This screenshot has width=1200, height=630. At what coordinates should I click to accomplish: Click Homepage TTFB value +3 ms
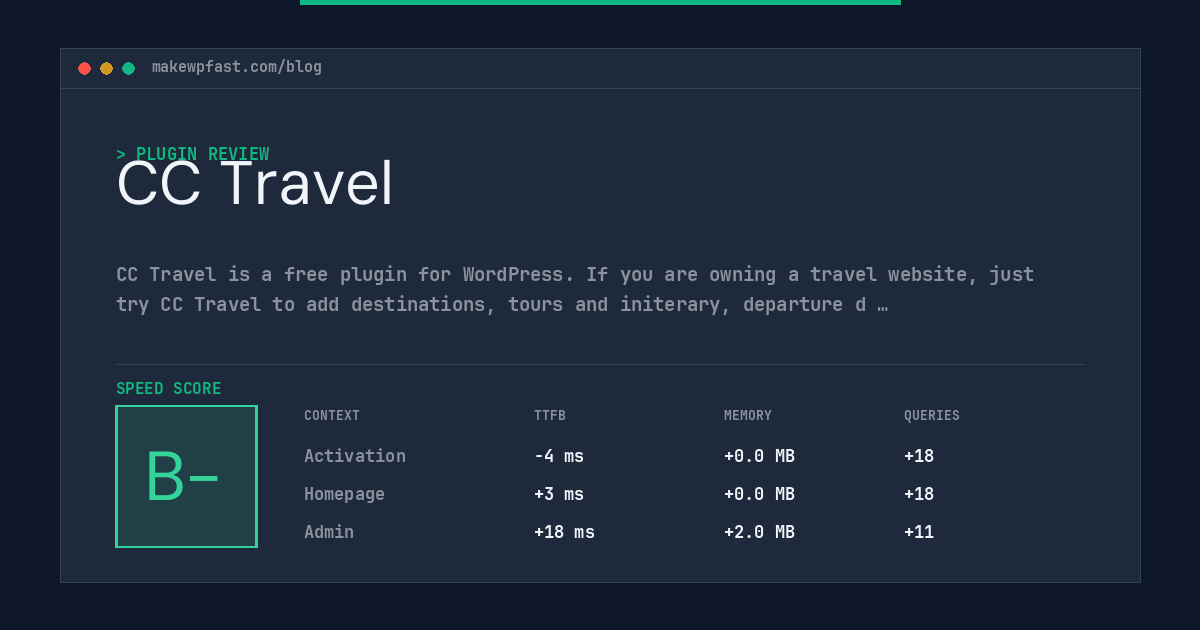coord(559,494)
